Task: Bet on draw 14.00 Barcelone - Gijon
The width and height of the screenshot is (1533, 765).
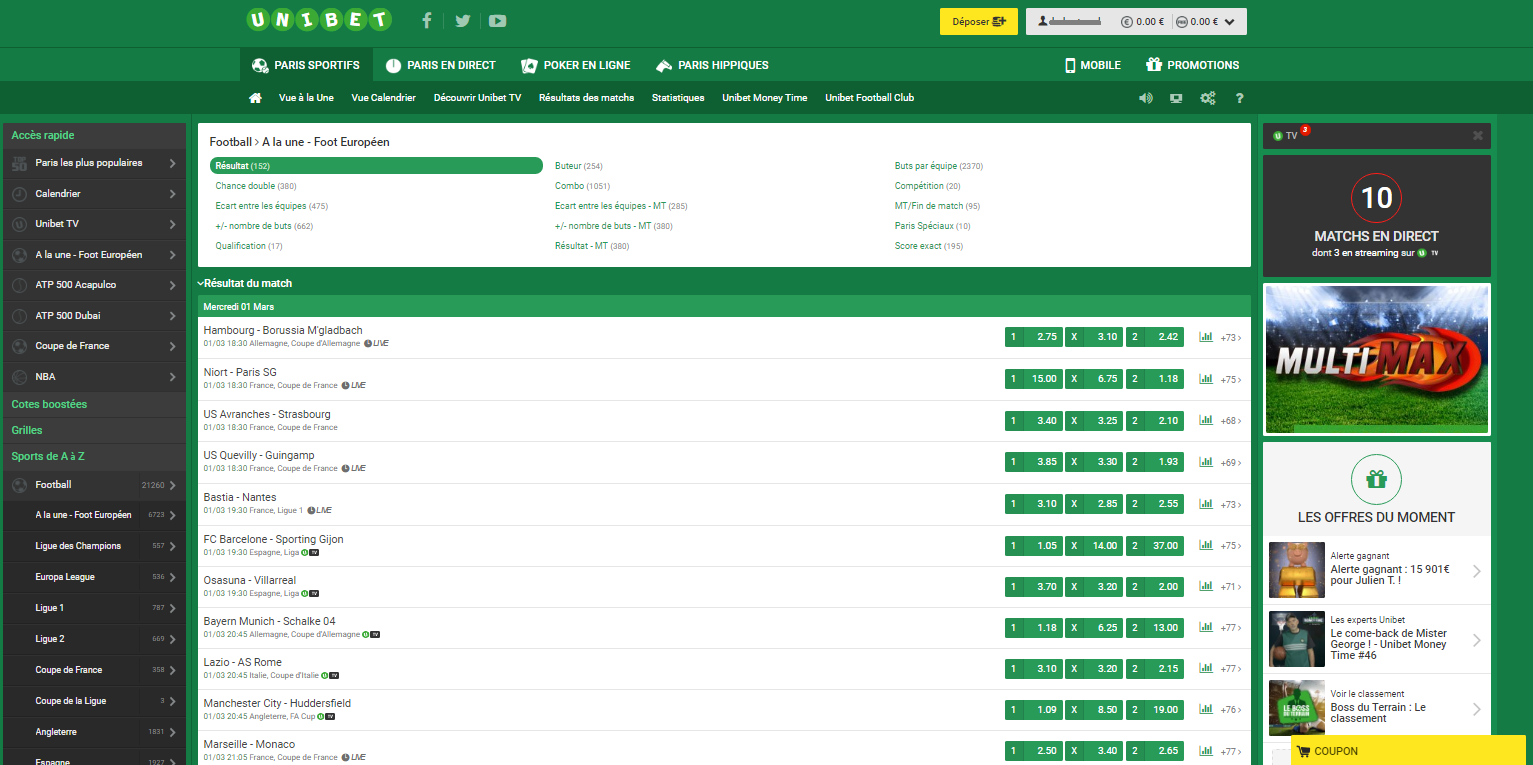Action: (x=1094, y=546)
